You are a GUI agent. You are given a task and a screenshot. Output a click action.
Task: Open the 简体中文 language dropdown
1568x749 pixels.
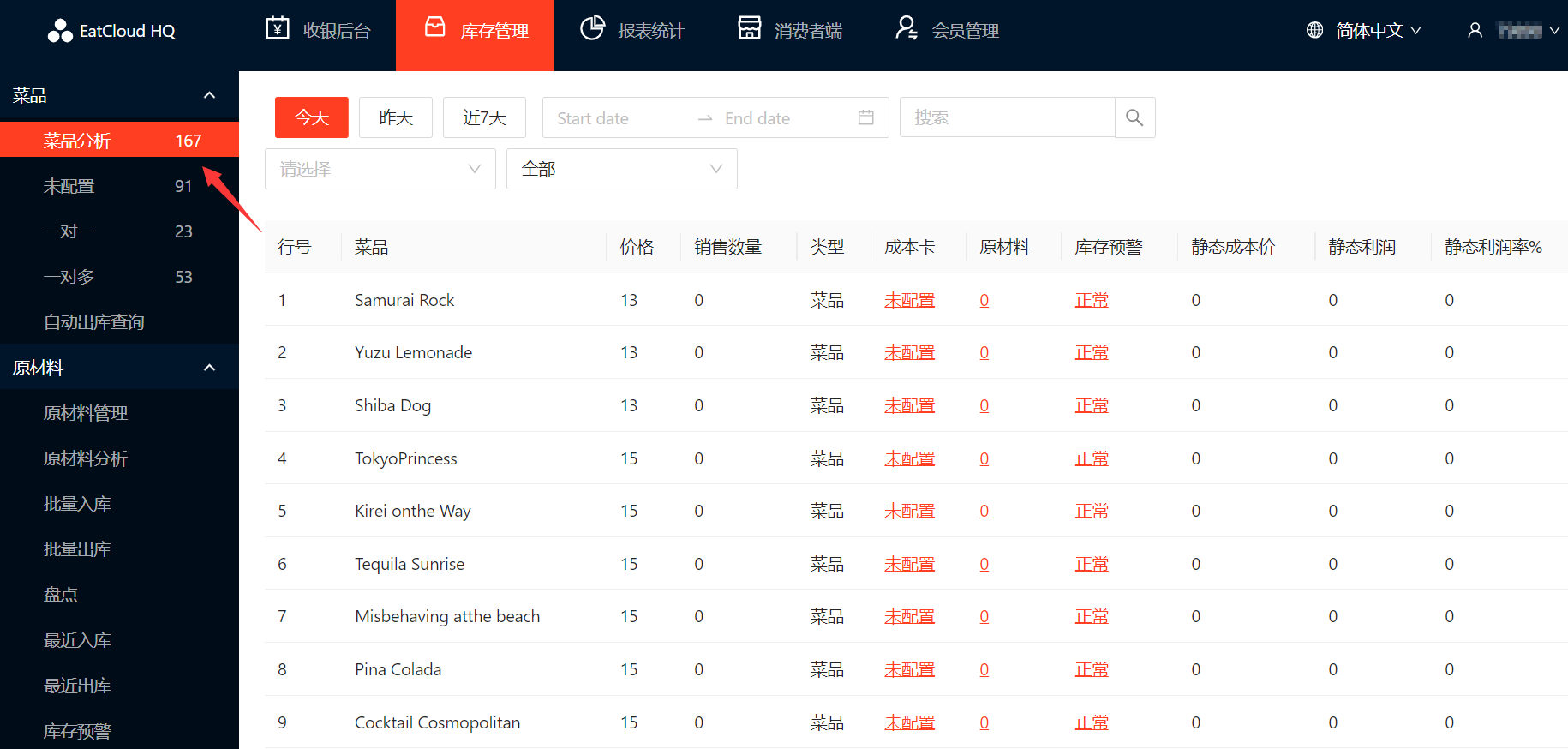[x=1364, y=31]
